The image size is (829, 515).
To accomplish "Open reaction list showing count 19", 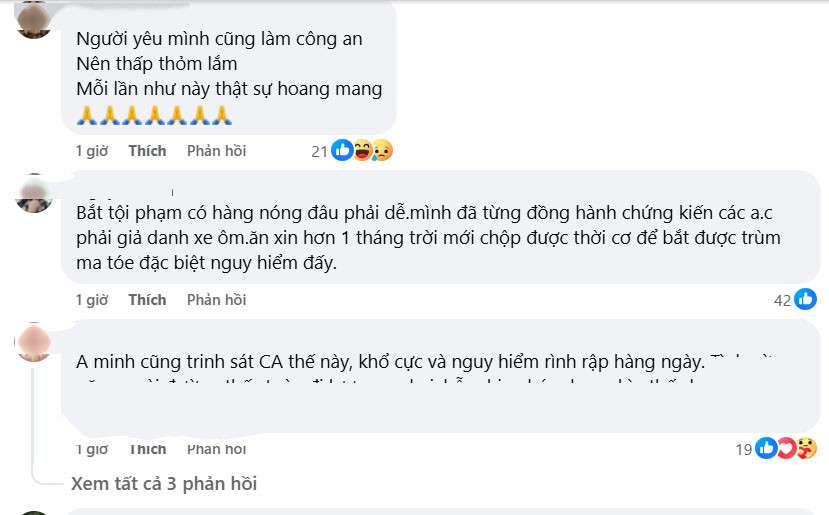I will pyautogui.click(x=743, y=449).
